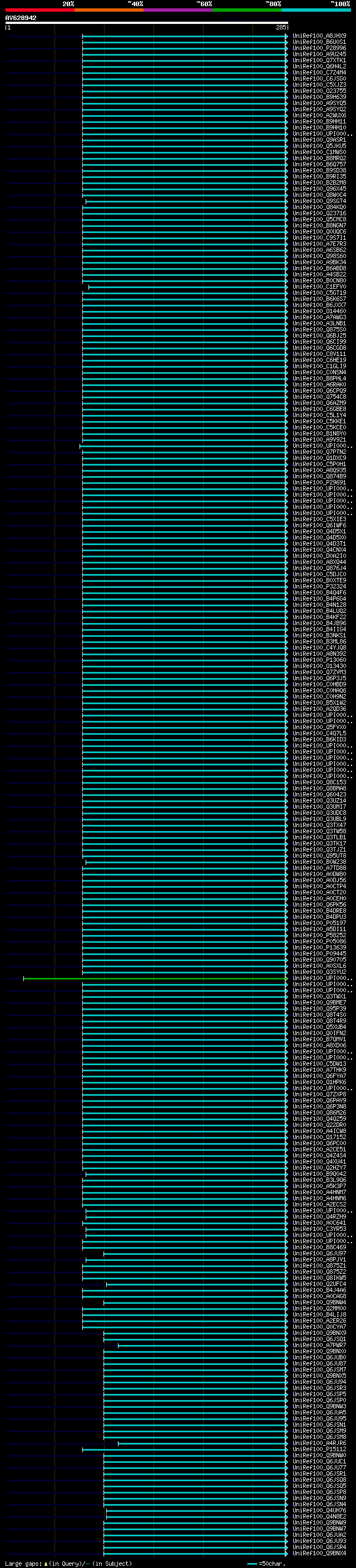
Task: Select hit label UniRef100_Q95P39
Action: [x=319, y=1008]
